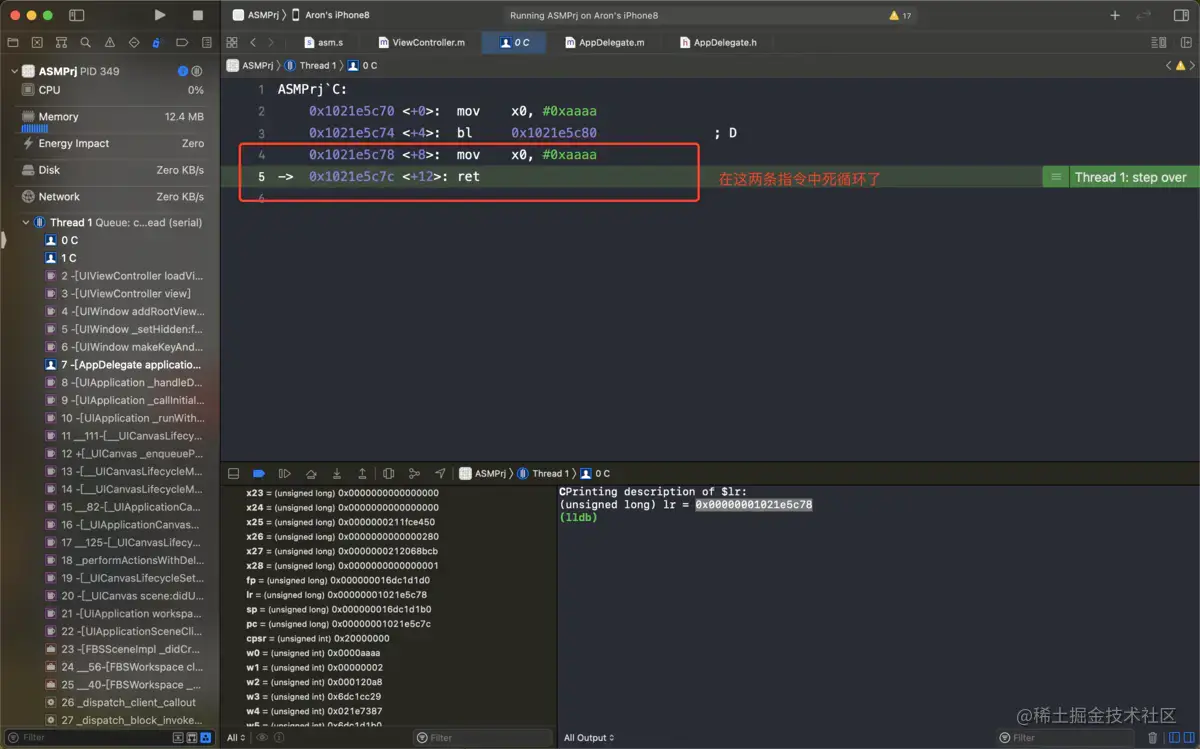Click the ASMPrj scheme selector

[x=255, y=15]
